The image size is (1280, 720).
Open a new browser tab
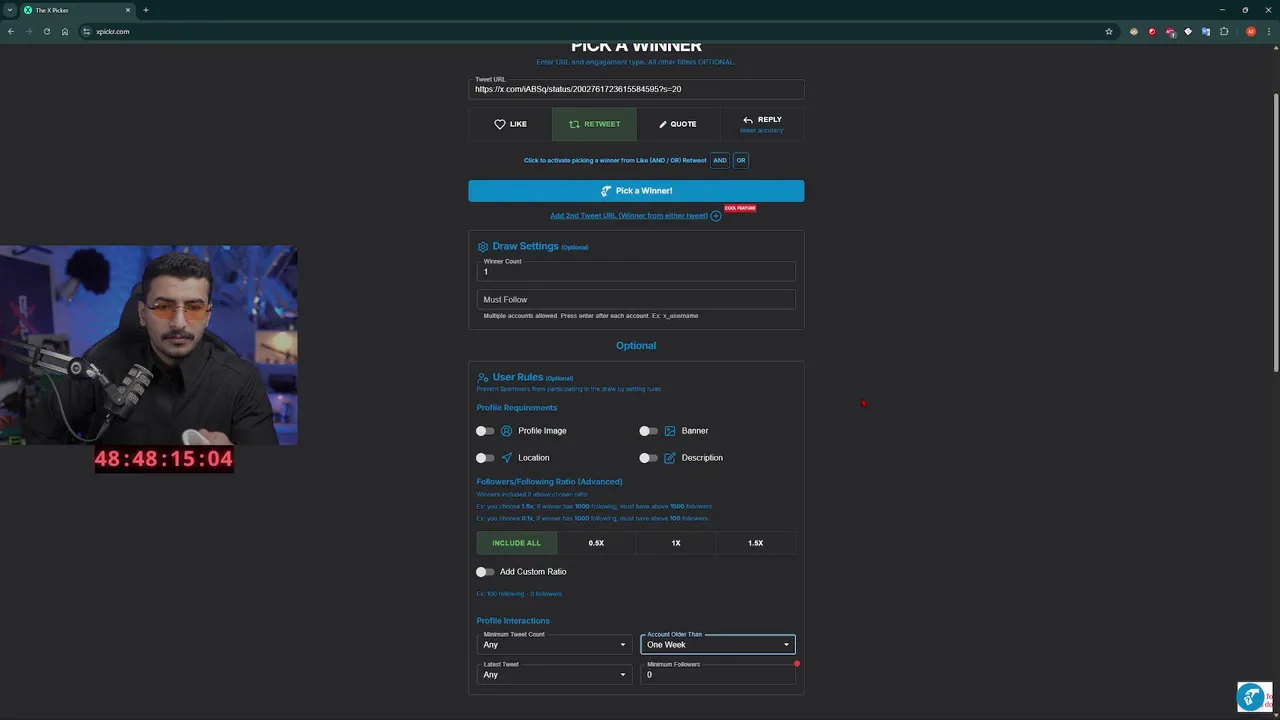click(146, 10)
